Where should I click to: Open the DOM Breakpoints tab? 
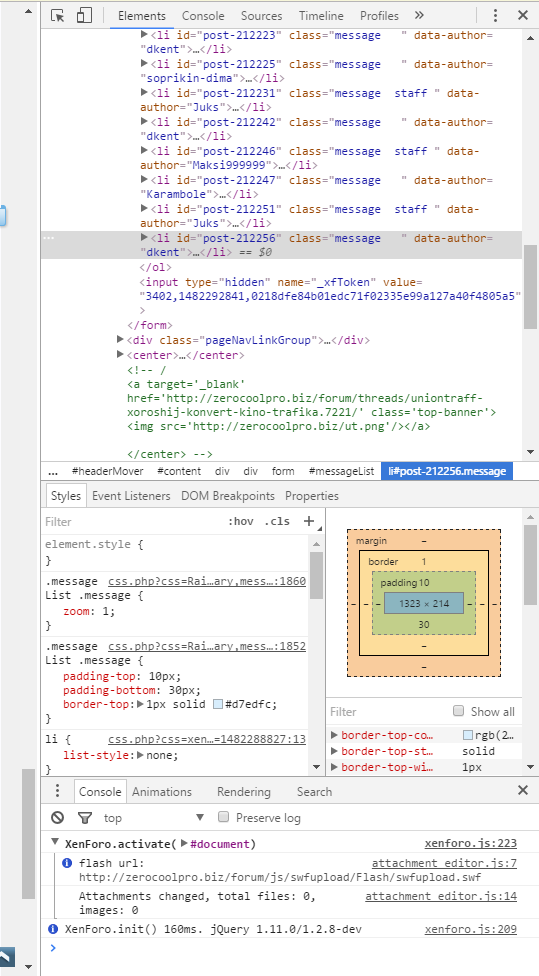[x=228, y=496]
